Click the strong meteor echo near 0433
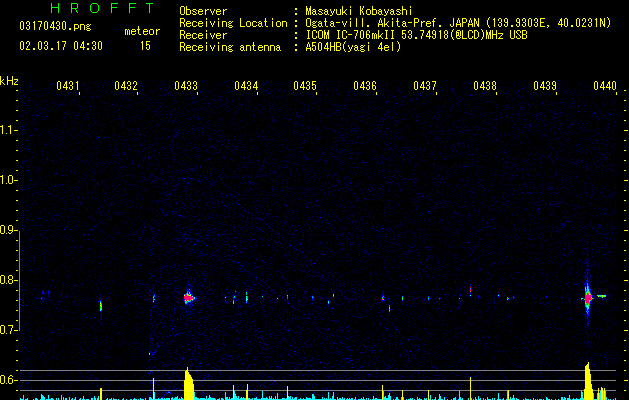629x400 pixels. click(189, 298)
